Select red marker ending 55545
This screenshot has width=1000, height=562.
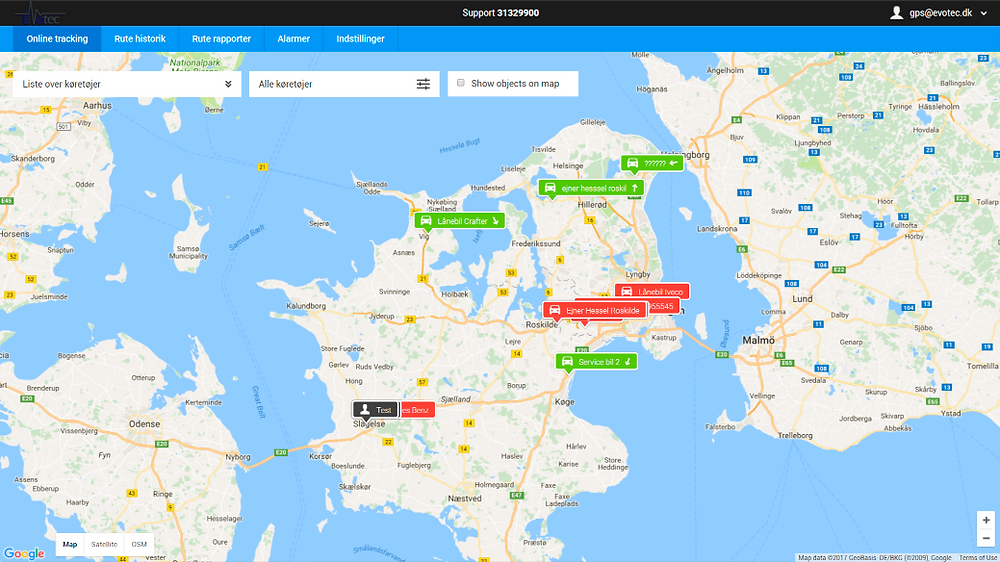663,306
